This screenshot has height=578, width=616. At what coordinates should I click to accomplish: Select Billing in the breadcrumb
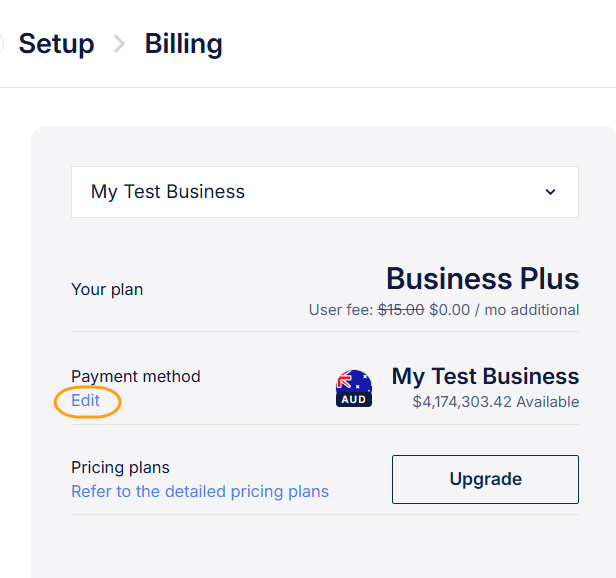click(184, 44)
